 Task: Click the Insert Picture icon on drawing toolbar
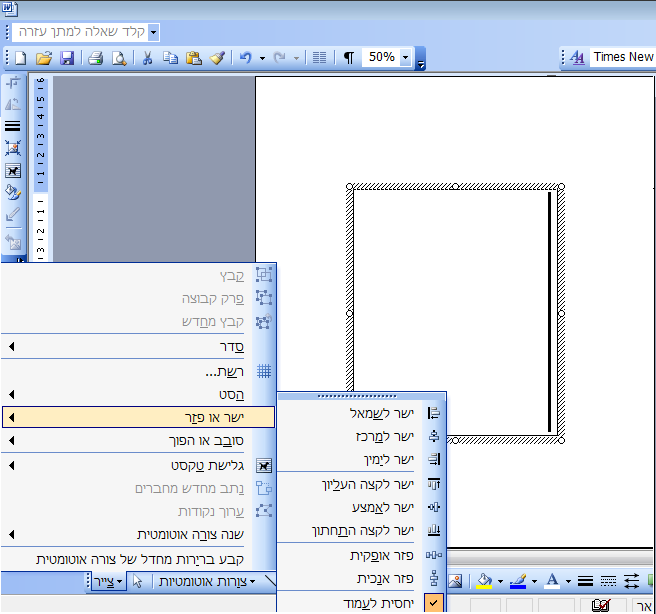coord(455,581)
